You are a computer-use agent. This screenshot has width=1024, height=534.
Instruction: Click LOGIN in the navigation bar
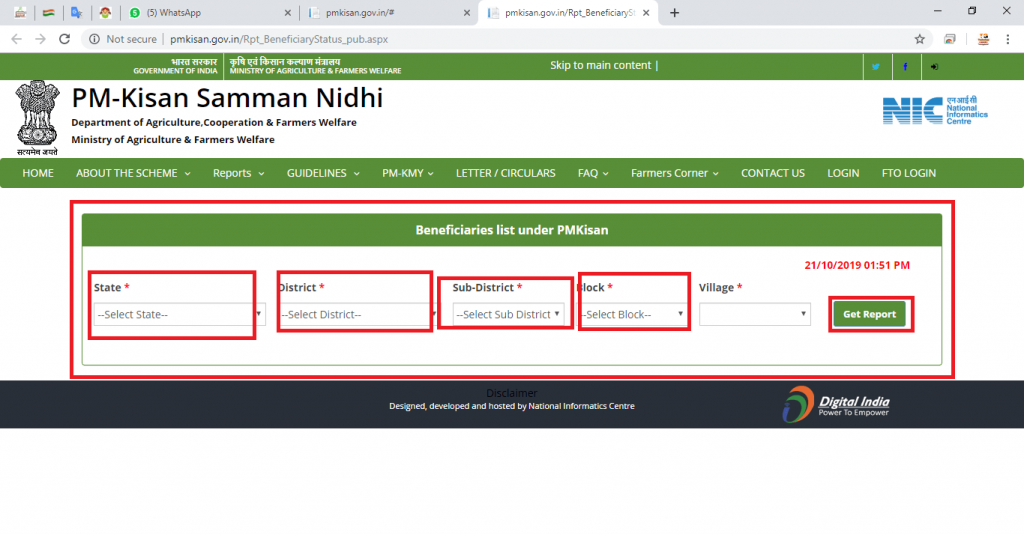843,173
